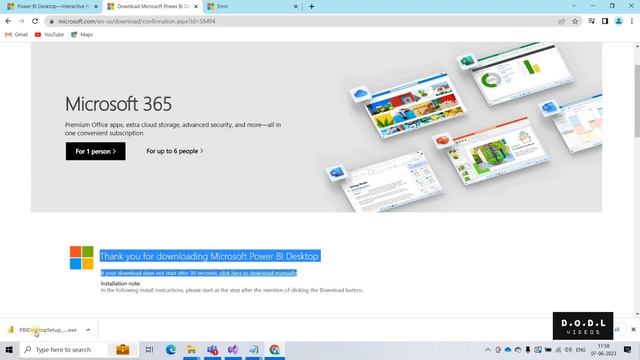Click the Installation note text

(x=120, y=283)
